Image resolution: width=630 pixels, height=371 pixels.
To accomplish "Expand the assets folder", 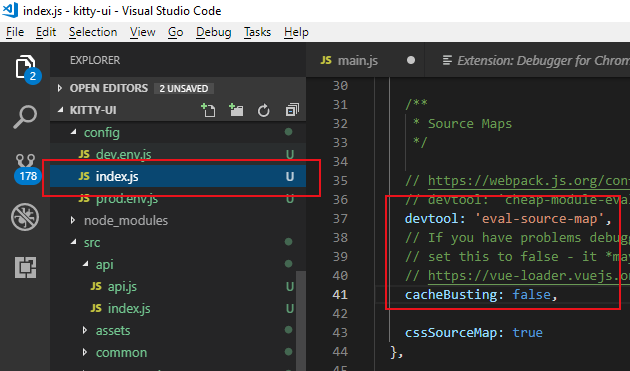I will point(113,330).
